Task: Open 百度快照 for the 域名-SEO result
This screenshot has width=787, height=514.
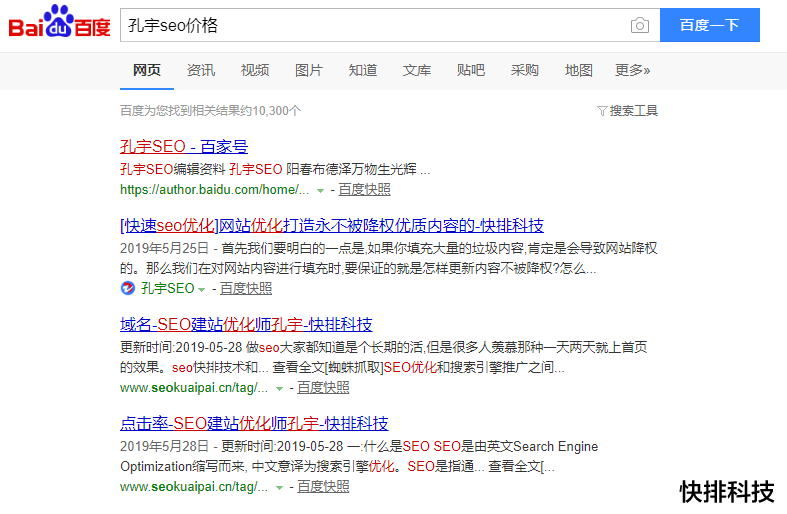Action: coord(323,388)
